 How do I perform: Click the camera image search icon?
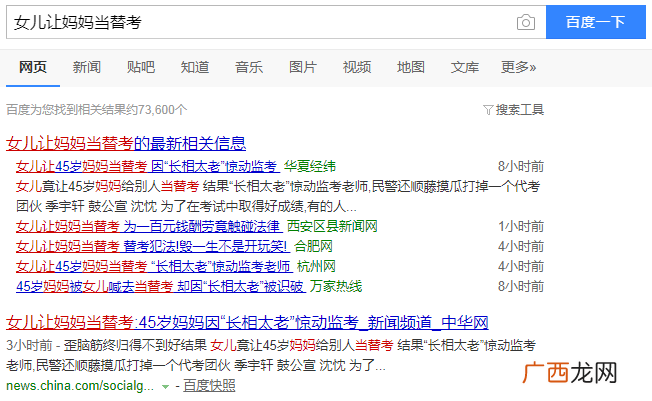(x=526, y=22)
